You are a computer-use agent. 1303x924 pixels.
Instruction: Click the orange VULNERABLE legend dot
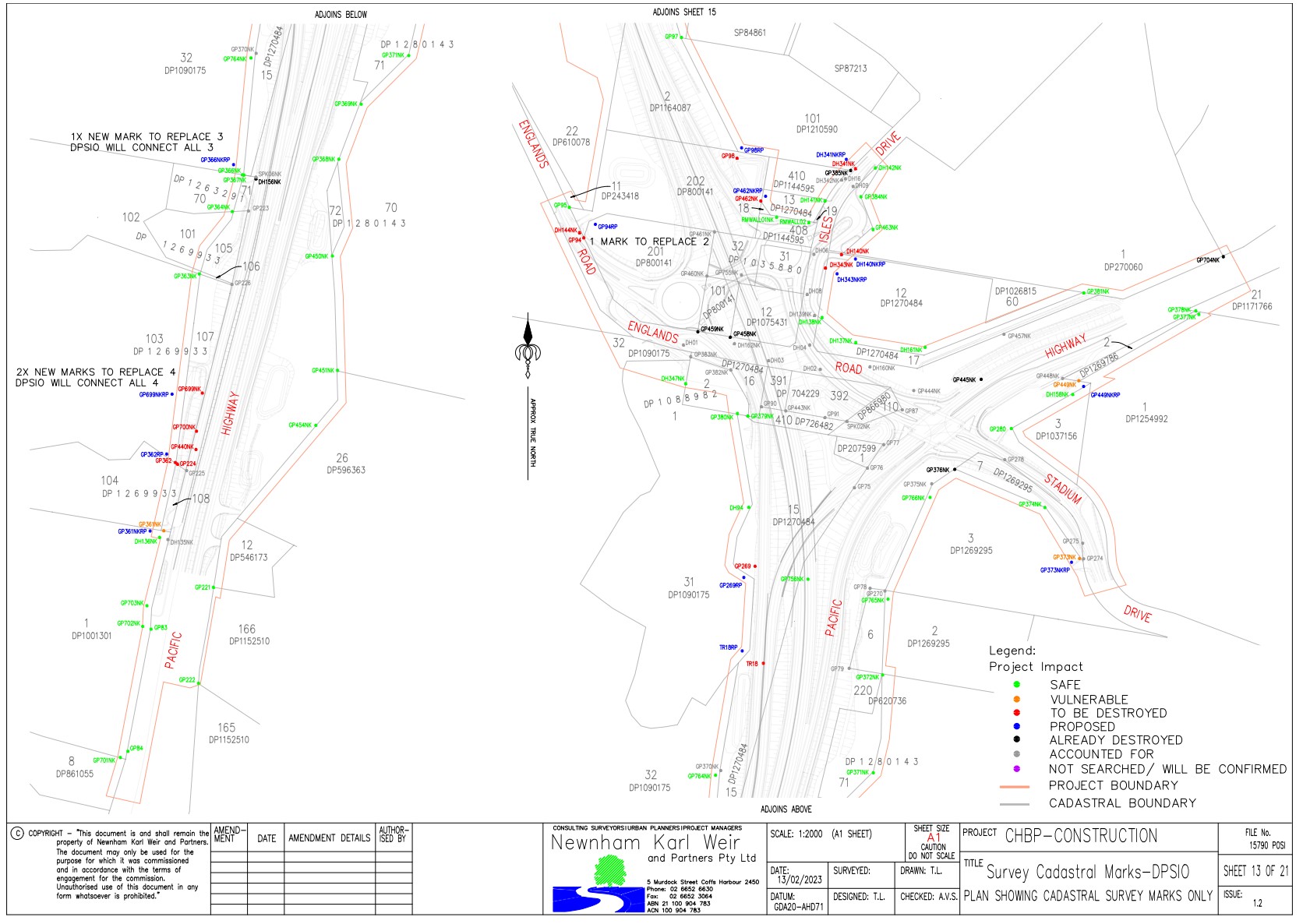[x=1016, y=699]
